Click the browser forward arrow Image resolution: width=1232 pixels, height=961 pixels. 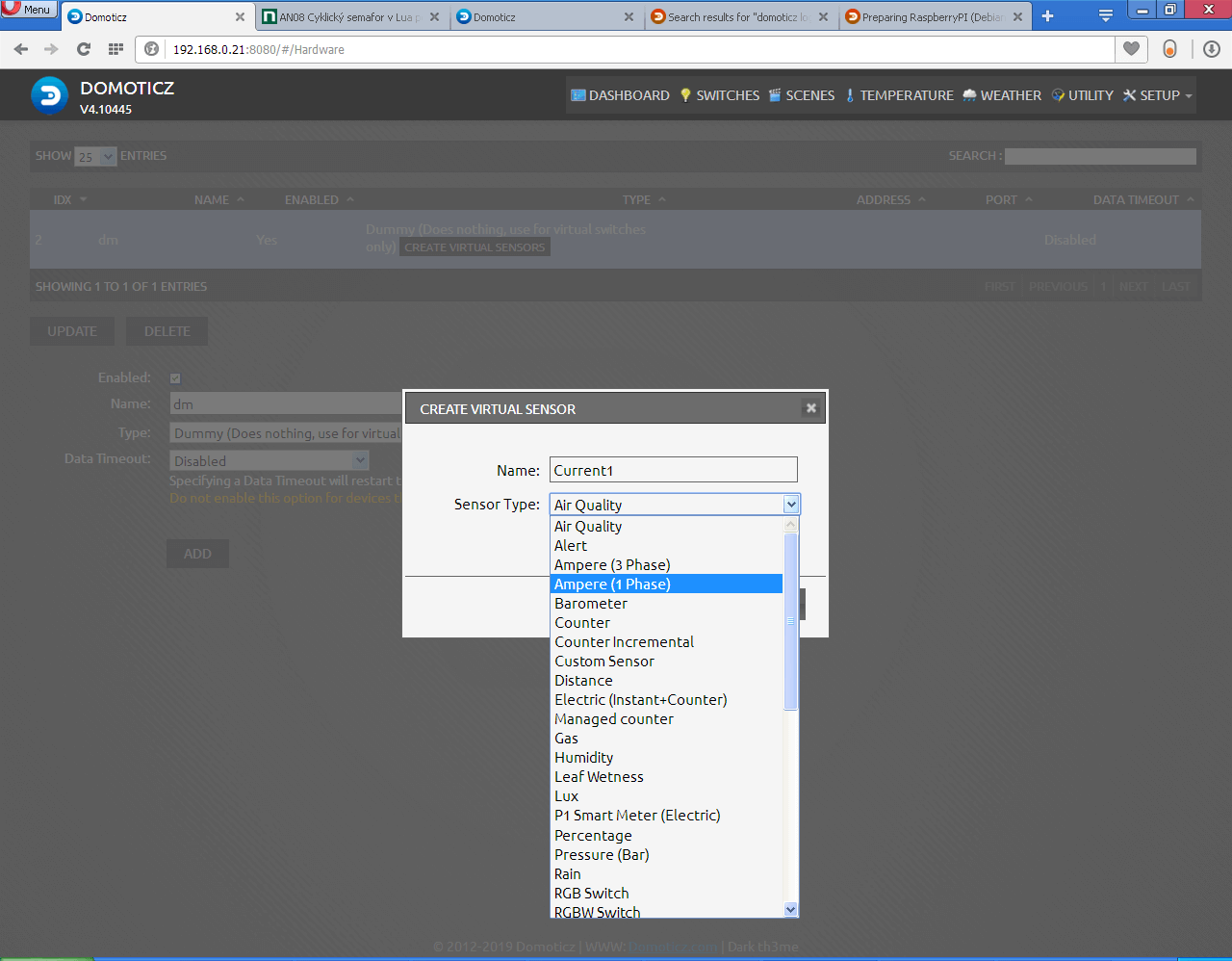click(52, 49)
